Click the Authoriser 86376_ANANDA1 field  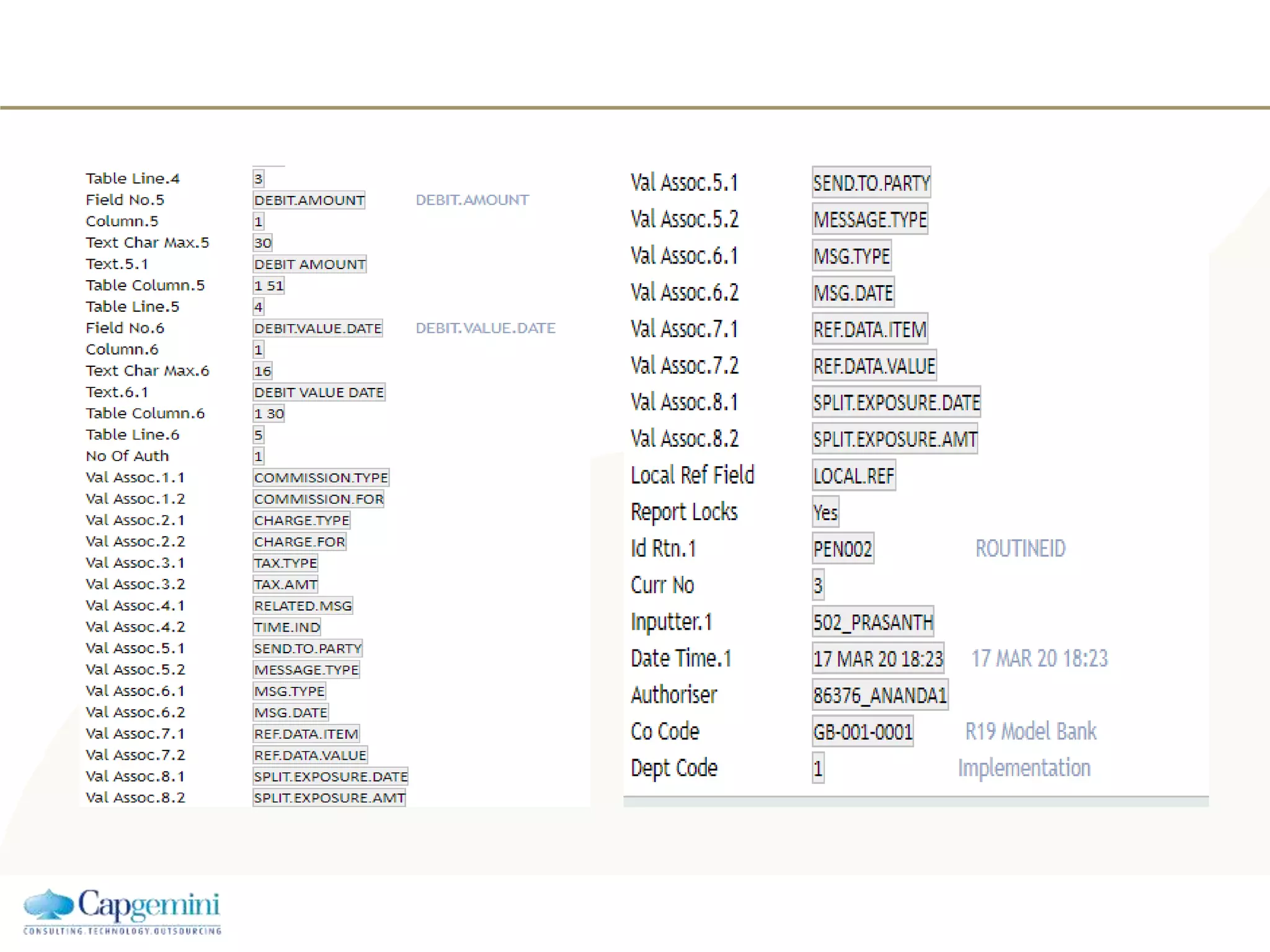tap(880, 695)
